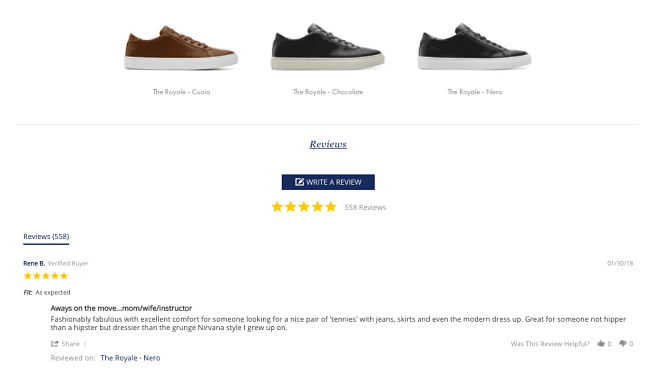Image resolution: width=650 pixels, height=375 pixels.
Task: Open the 558 Reviews count link
Action: [x=365, y=207]
